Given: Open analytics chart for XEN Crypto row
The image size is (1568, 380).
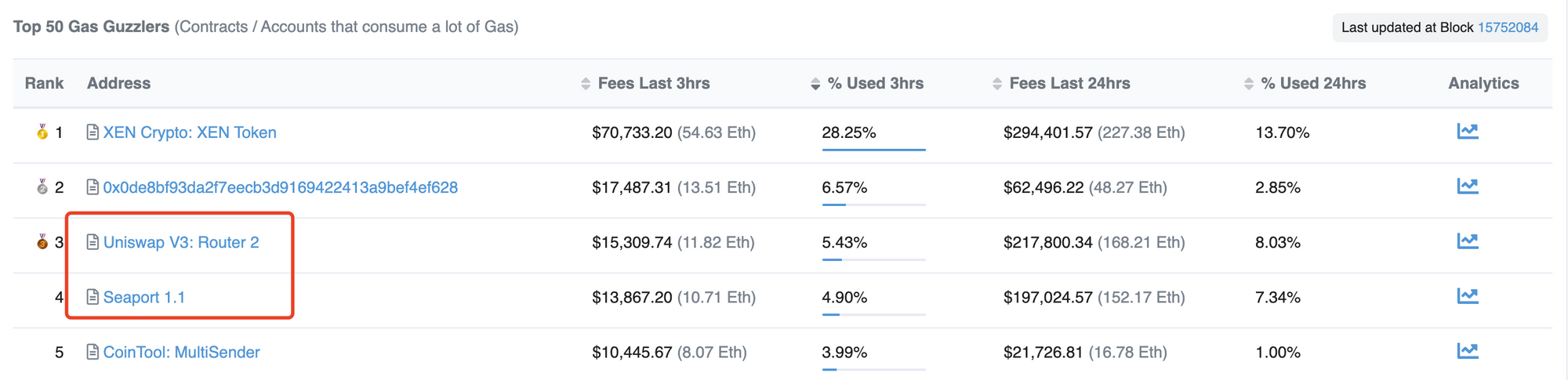Looking at the screenshot, I should point(1467,132).
